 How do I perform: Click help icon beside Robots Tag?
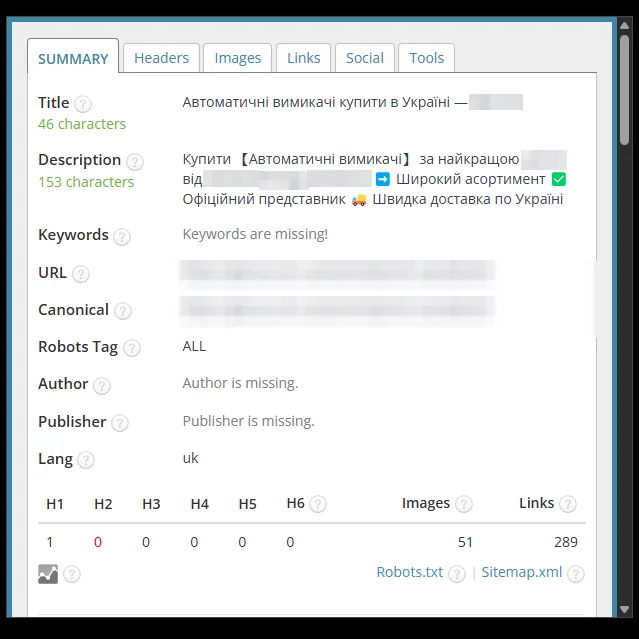(x=132, y=348)
